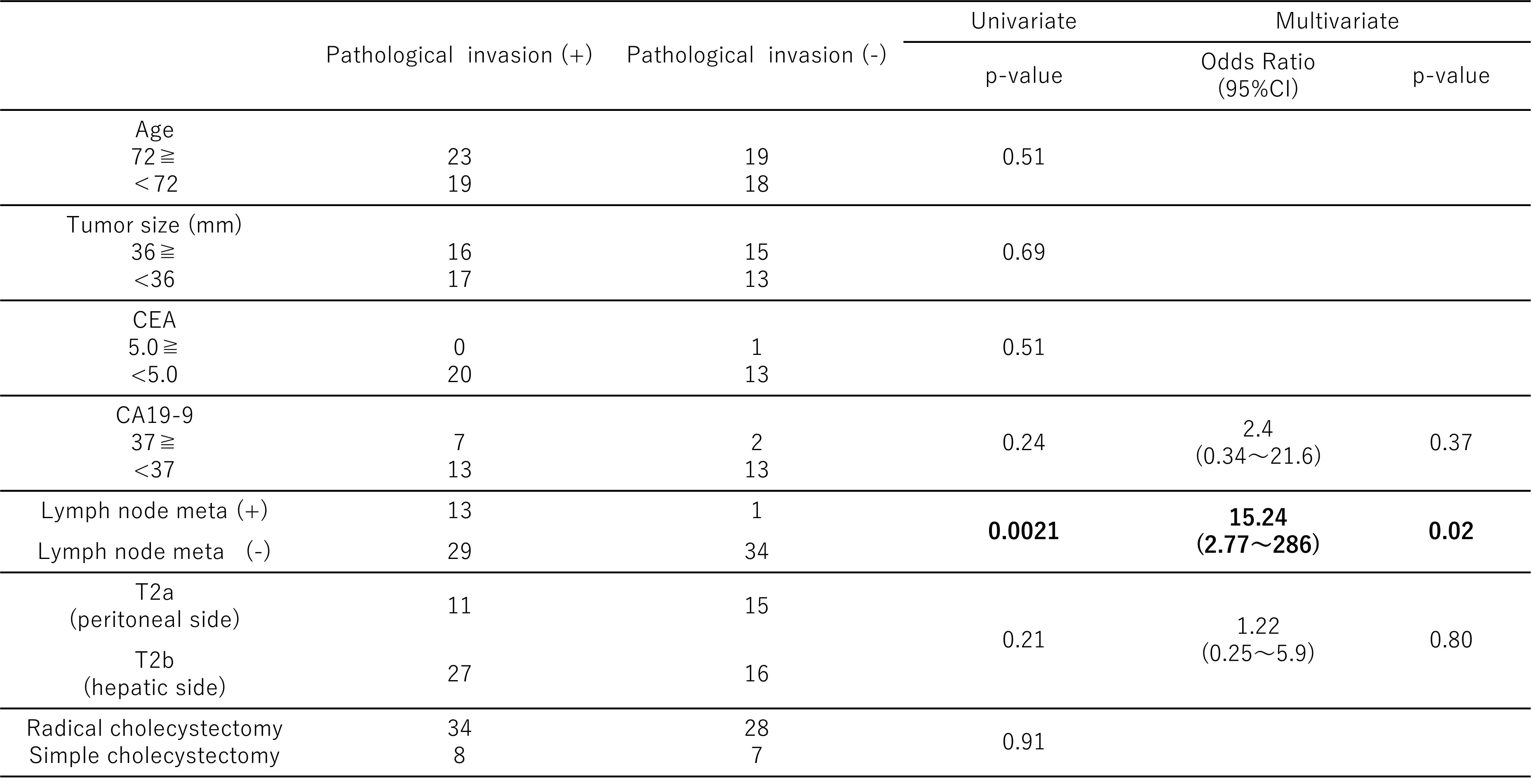Click the Tumor size (mm) label
Image resolution: width=1532 pixels, height=784 pixels.
click(154, 225)
